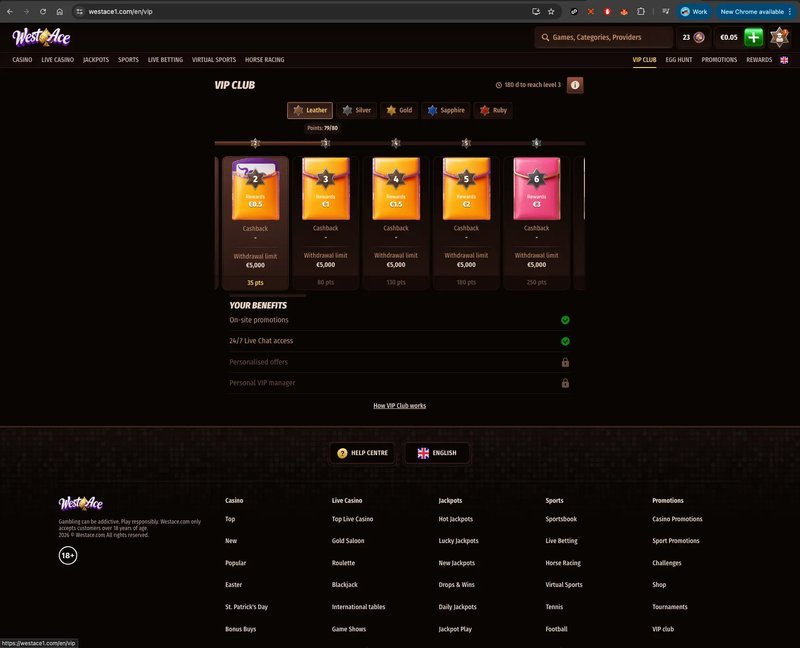This screenshot has height=648, width=800.
Task: Open Egg Hunt navigation item
Action: tap(679, 60)
